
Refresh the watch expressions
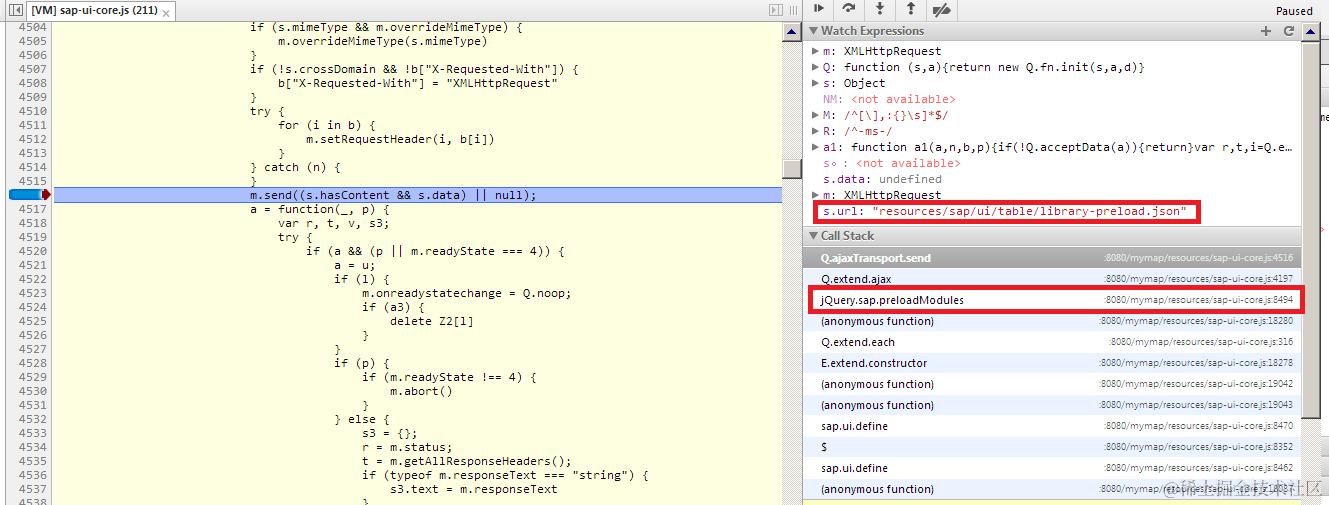coord(1288,31)
